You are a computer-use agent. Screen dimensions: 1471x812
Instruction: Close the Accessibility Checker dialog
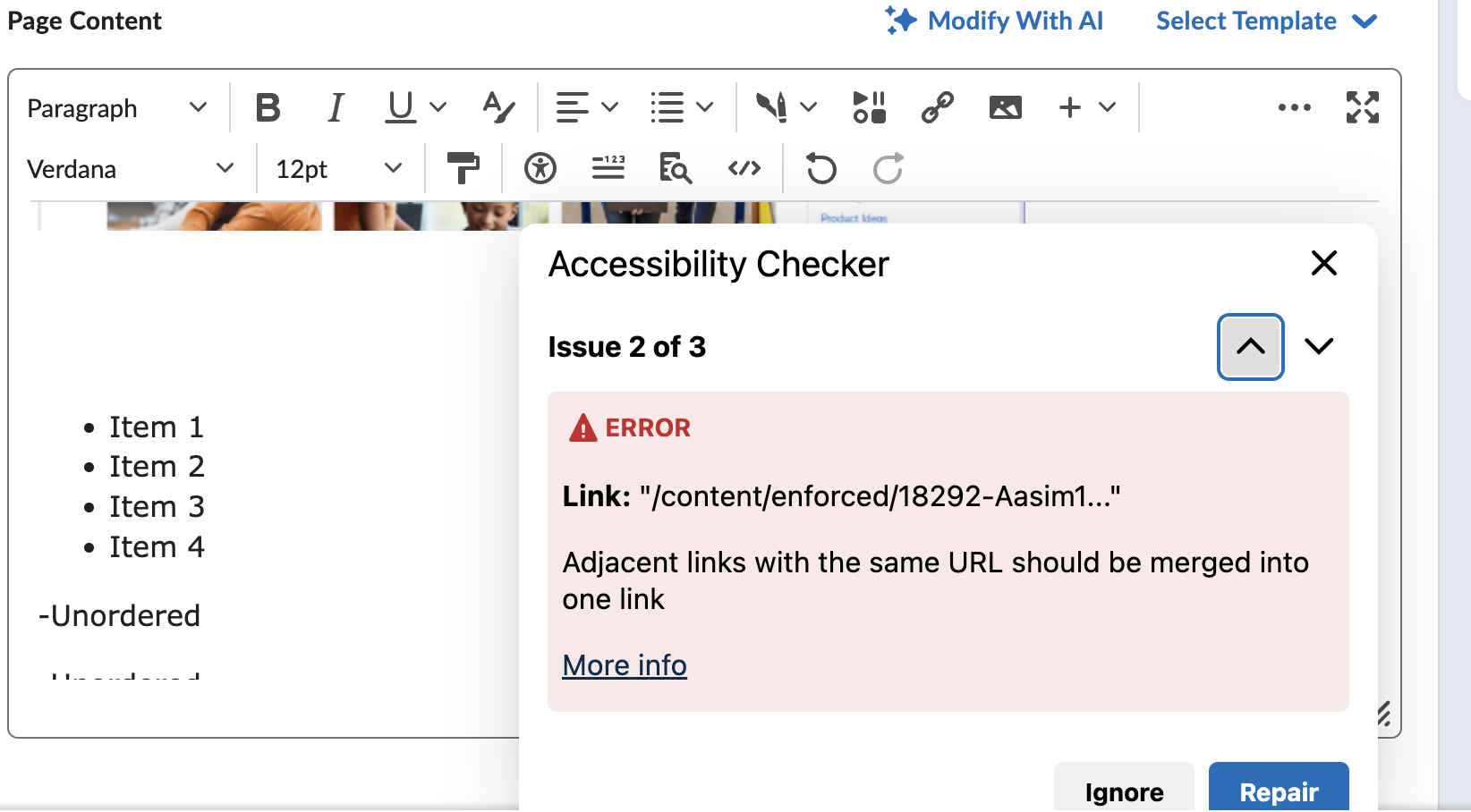[x=1323, y=263]
